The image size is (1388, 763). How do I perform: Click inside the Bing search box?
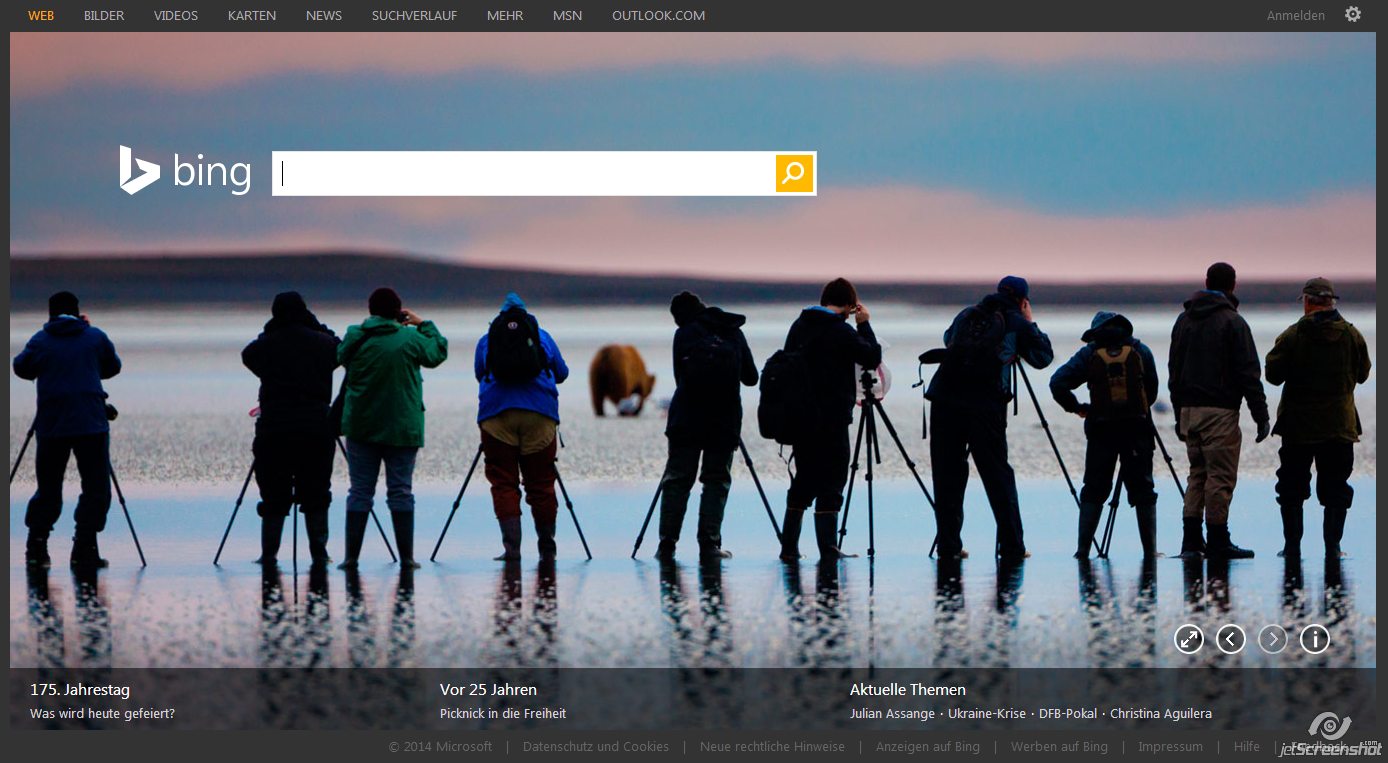[523, 174]
